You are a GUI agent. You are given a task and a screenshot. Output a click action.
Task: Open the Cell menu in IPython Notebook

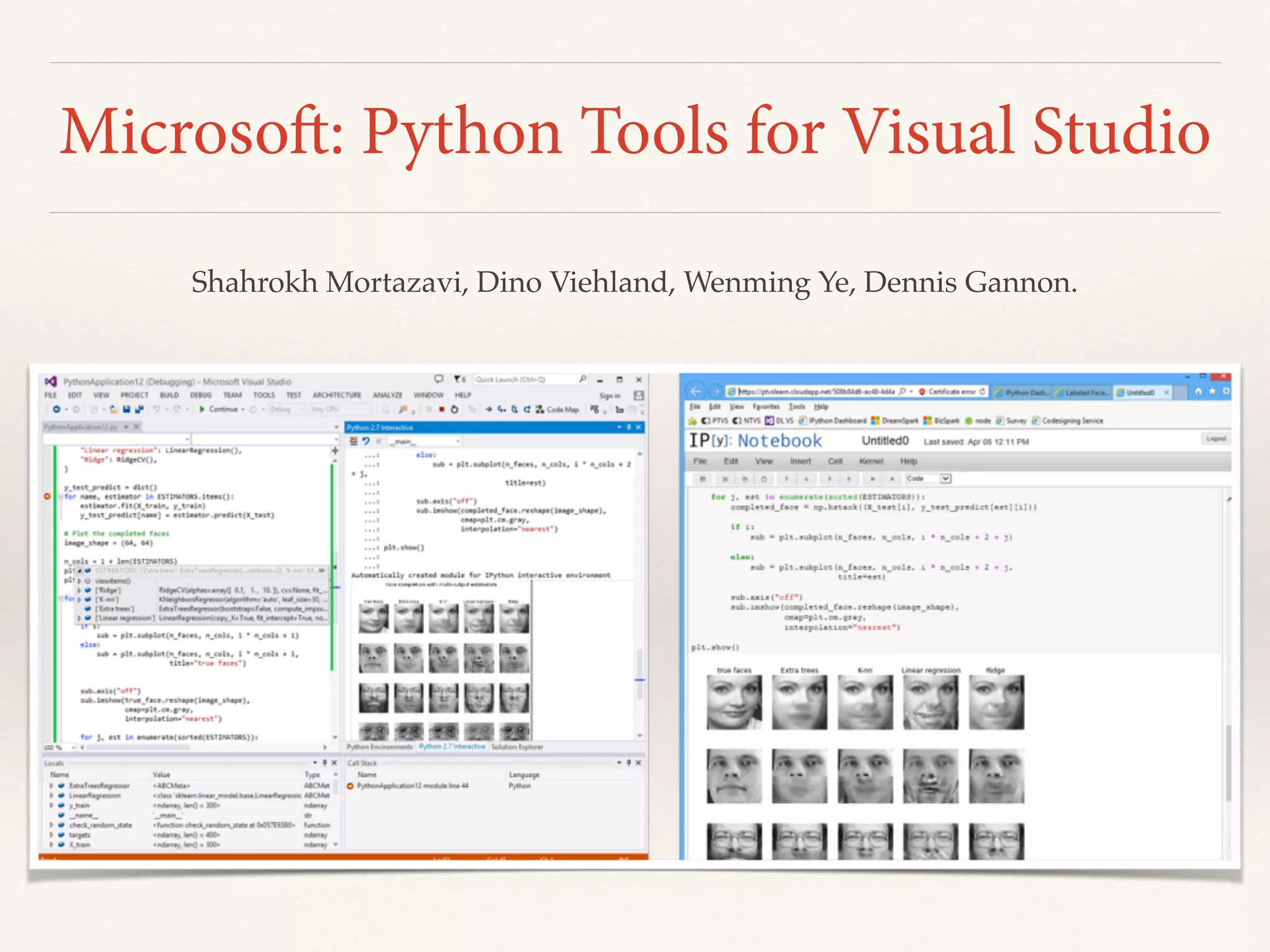(835, 461)
